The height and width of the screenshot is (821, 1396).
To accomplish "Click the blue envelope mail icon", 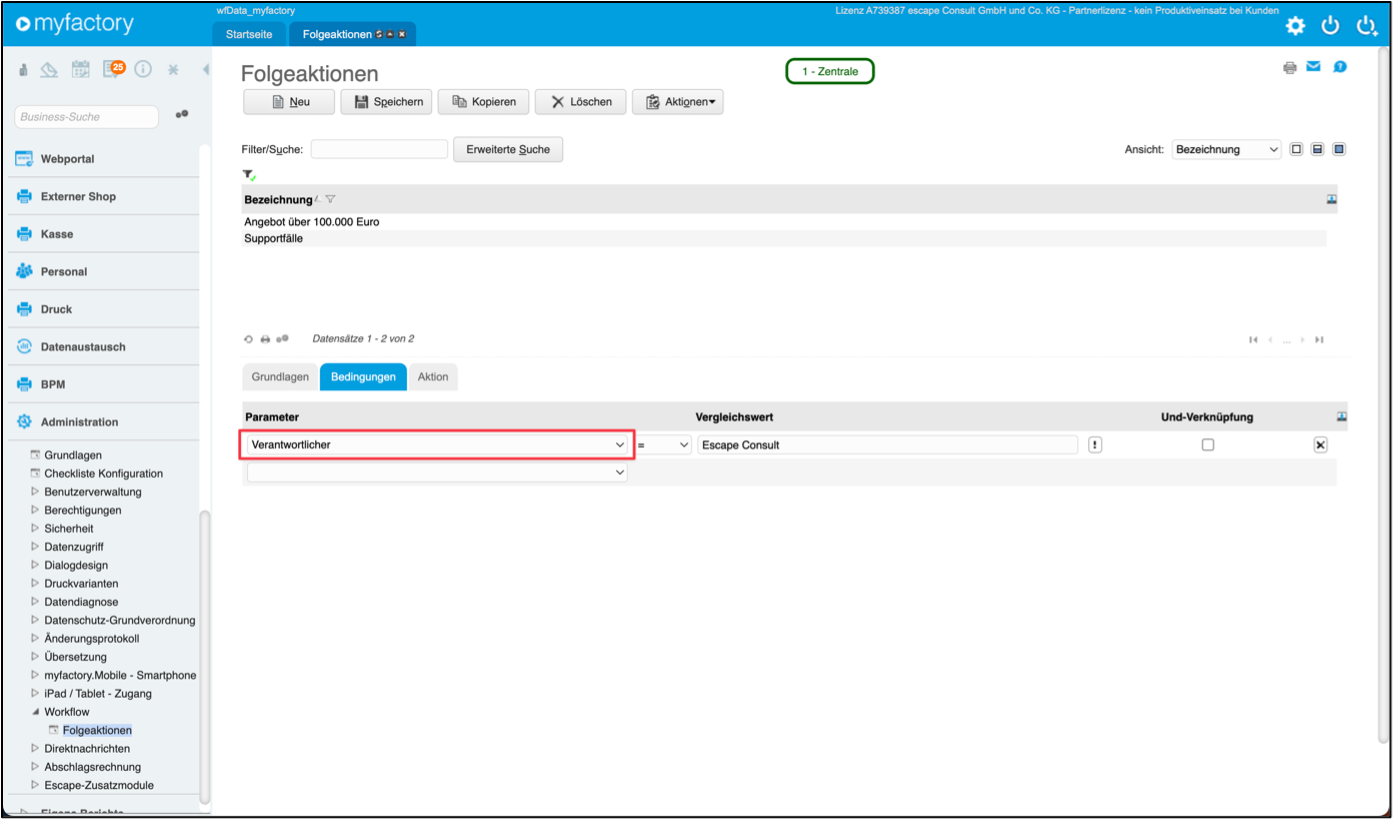I will (1314, 67).
